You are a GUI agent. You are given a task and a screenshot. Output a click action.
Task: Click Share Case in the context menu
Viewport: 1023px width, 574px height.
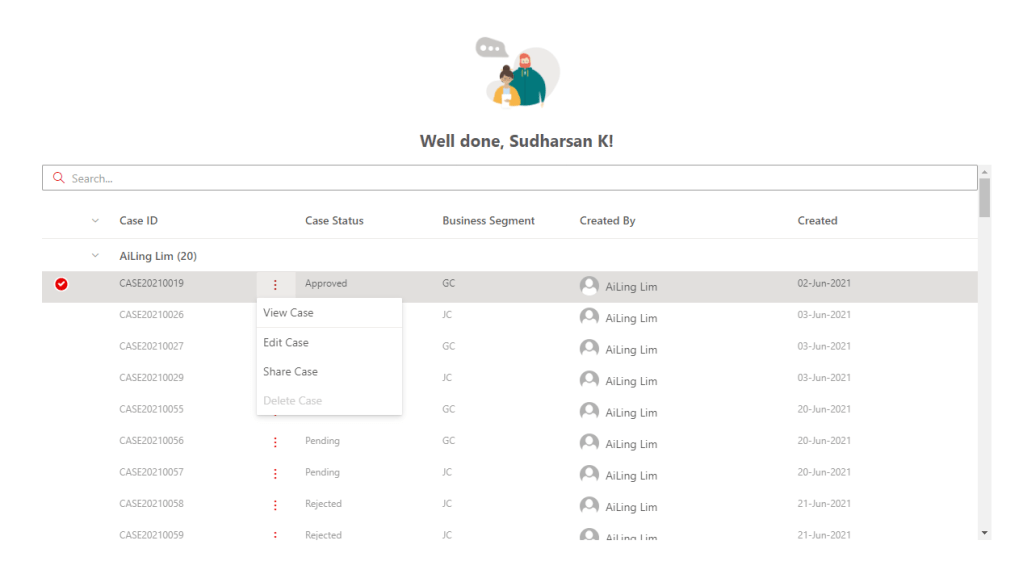(x=290, y=372)
